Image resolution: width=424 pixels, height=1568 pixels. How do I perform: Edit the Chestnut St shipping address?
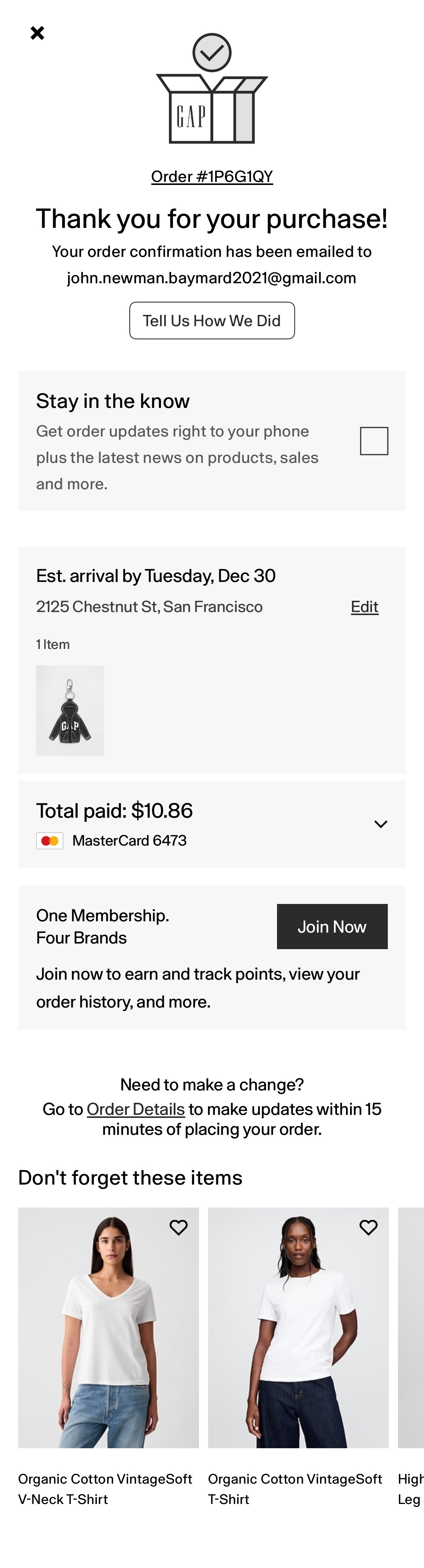click(x=364, y=606)
